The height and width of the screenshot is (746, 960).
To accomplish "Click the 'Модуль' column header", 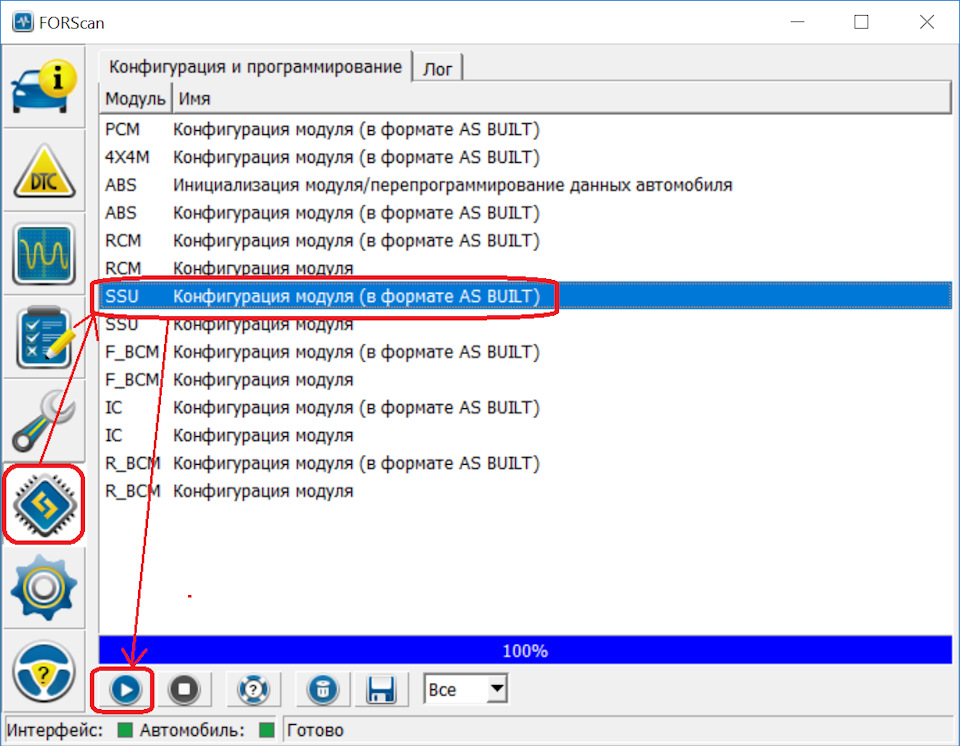I will coord(135,99).
